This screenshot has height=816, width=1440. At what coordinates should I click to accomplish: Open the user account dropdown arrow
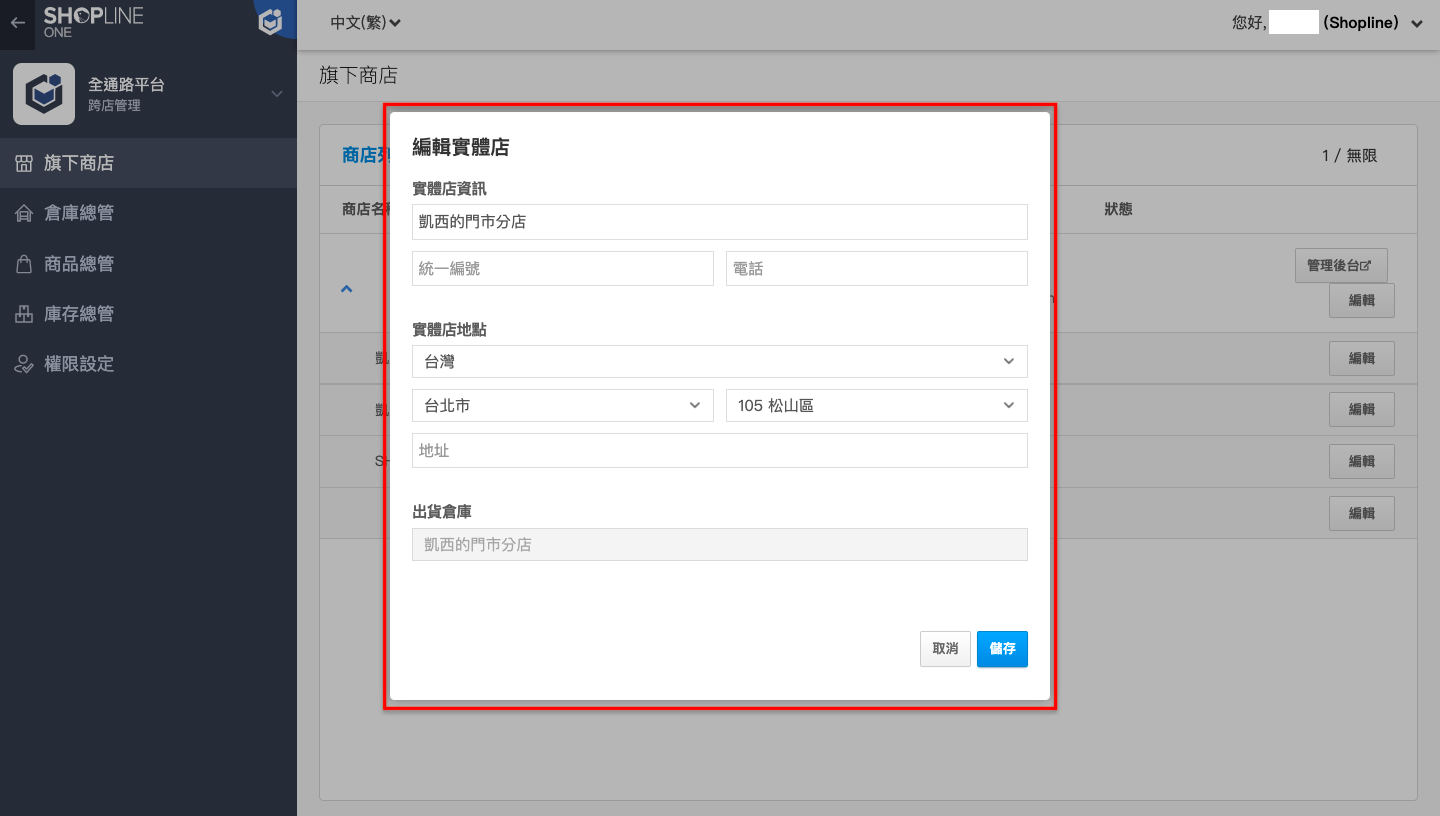click(1416, 23)
